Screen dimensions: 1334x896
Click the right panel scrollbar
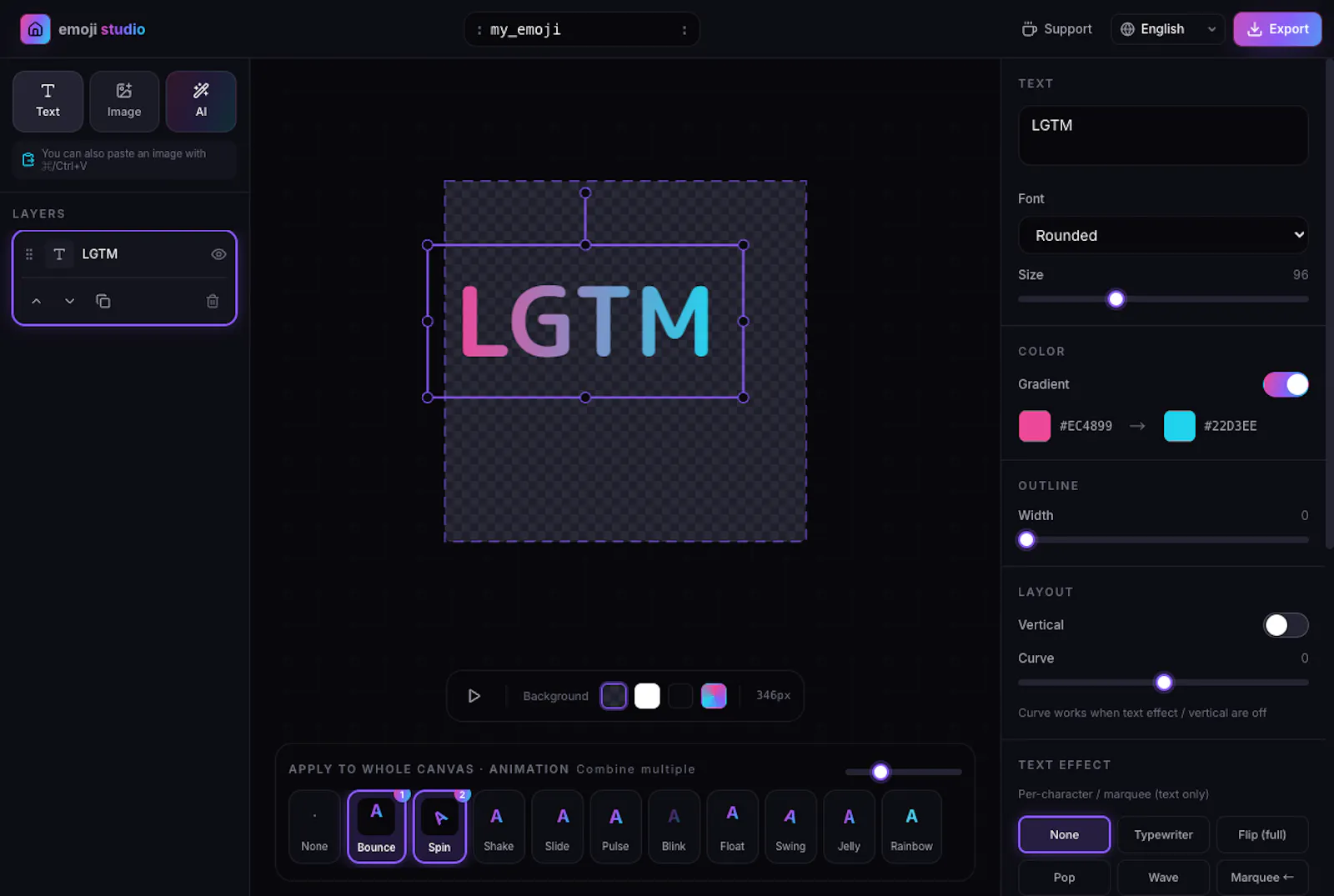[1328, 304]
